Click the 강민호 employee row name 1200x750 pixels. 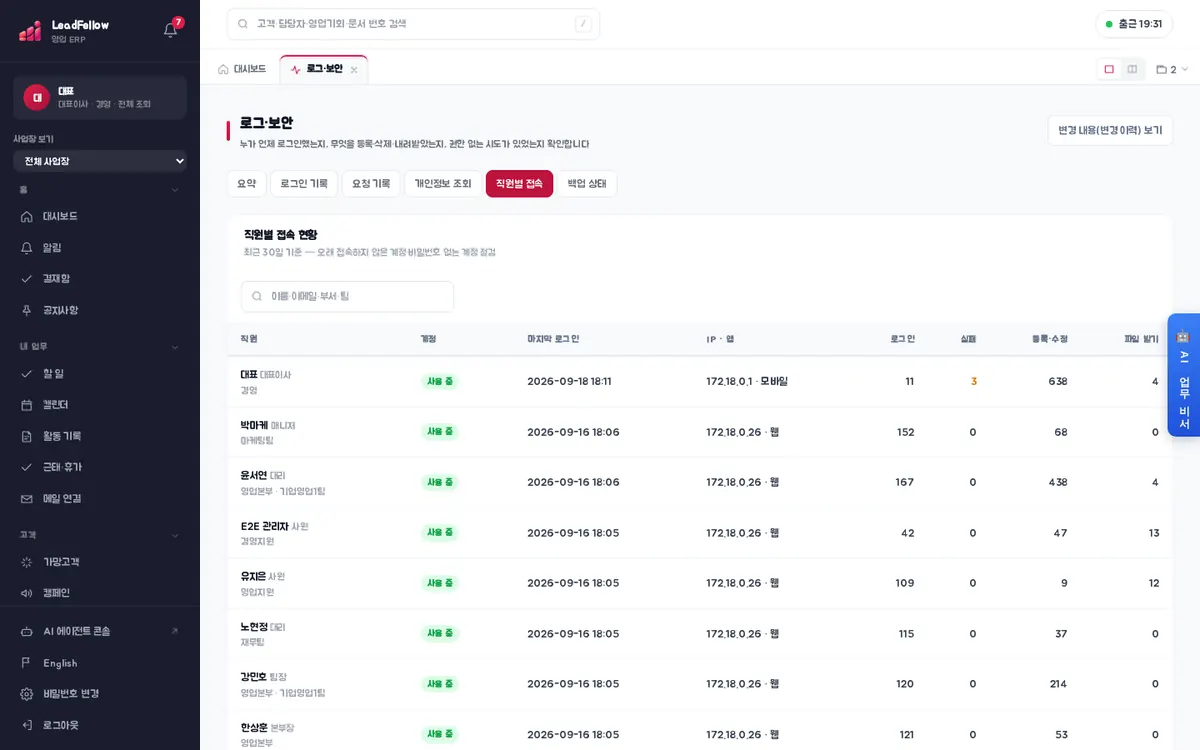254,677
